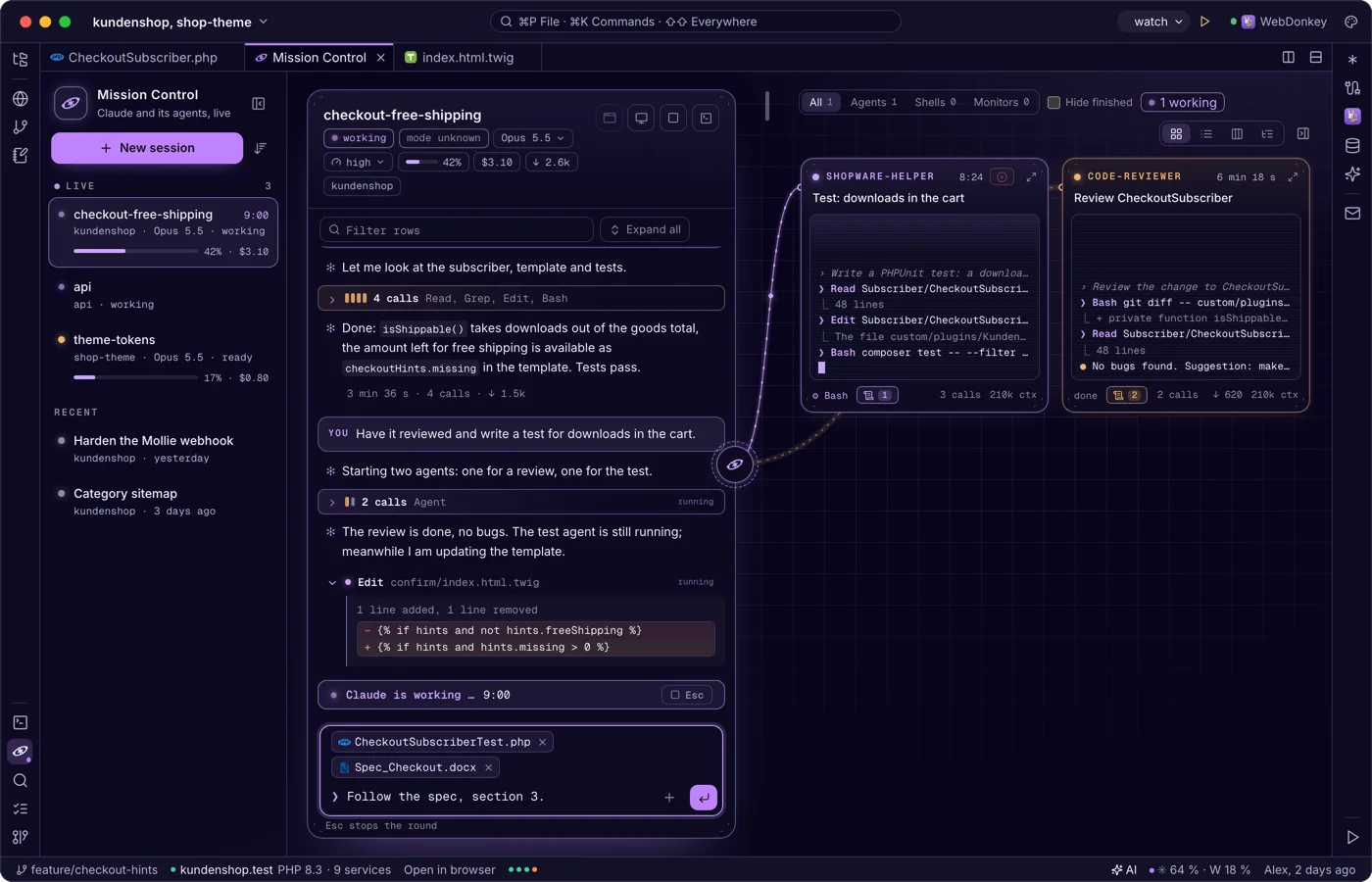Image resolution: width=1372 pixels, height=882 pixels.
Task: Open the database icon in right sidebar
Action: (x=1352, y=145)
